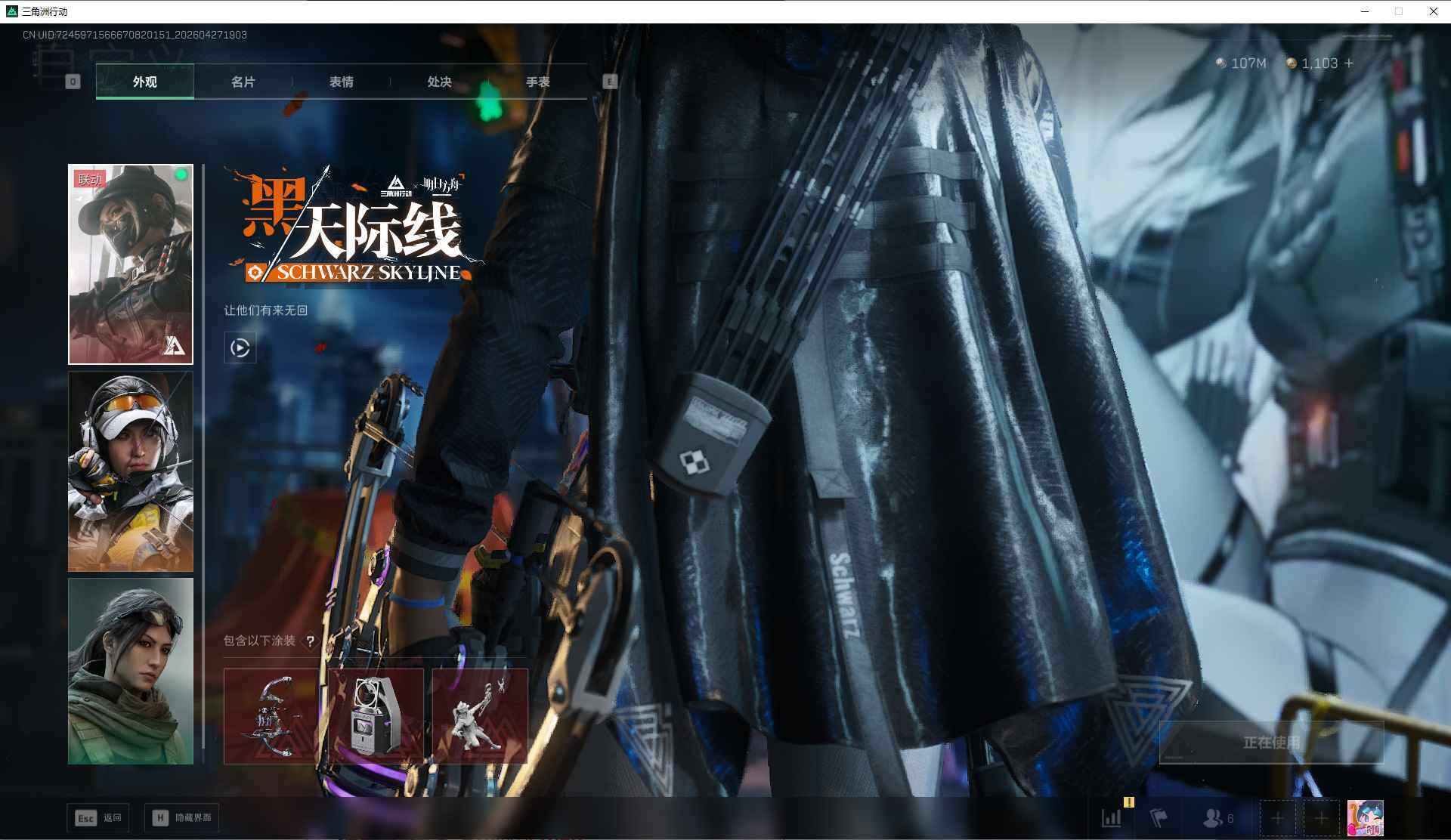This screenshot has height=840, width=1451.
Task: Play the Schwarz Skyline preview video
Action: tap(240, 347)
